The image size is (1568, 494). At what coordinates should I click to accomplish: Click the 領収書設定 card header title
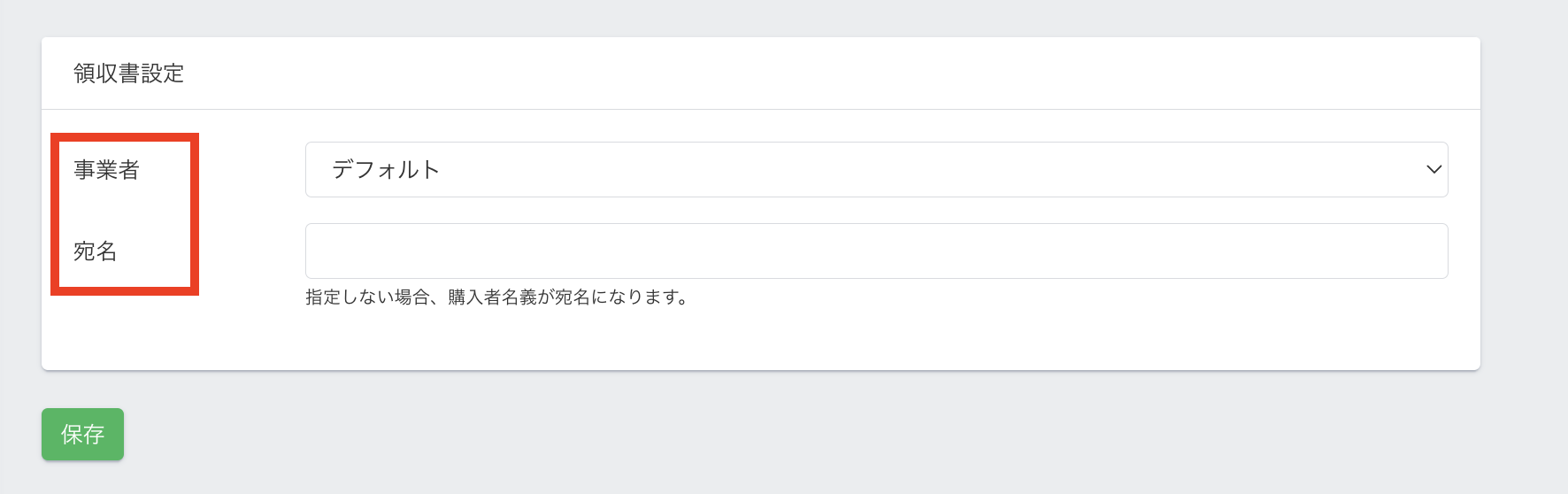click(x=129, y=73)
